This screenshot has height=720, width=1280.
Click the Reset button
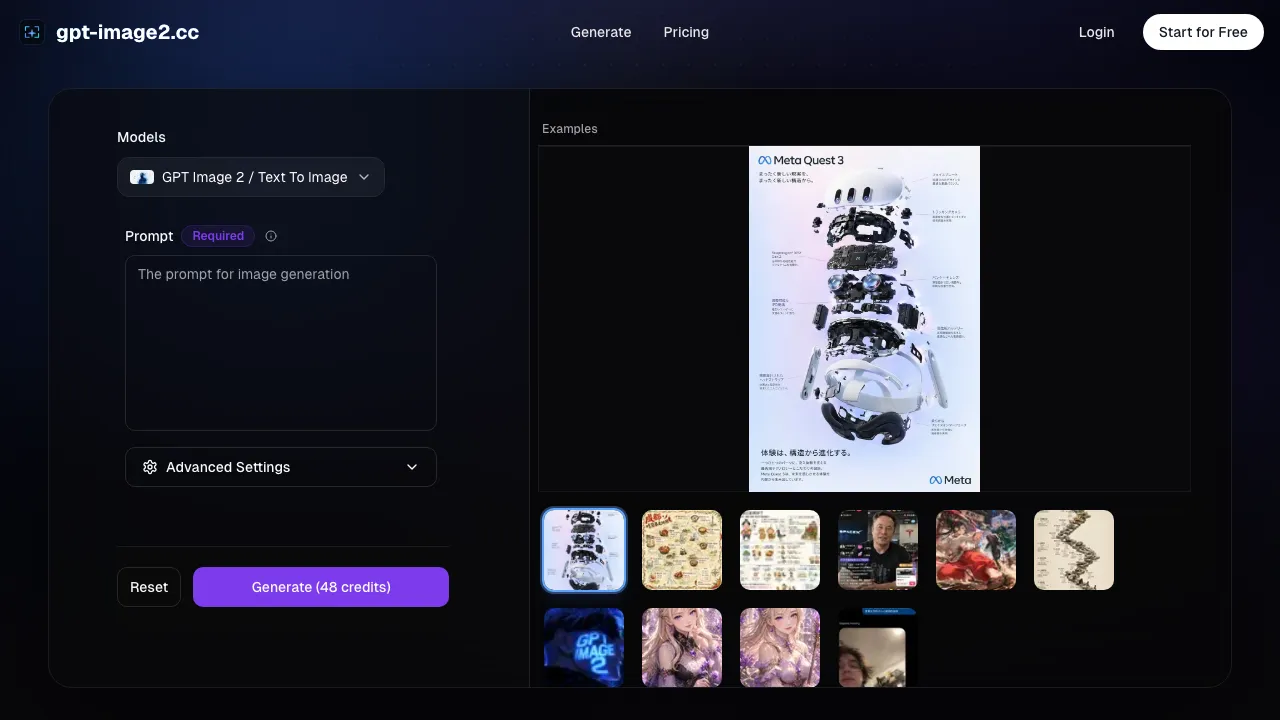point(149,587)
